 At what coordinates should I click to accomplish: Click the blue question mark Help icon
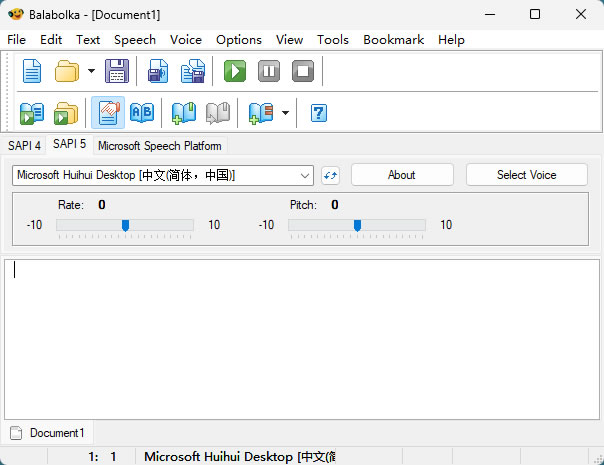[x=319, y=113]
